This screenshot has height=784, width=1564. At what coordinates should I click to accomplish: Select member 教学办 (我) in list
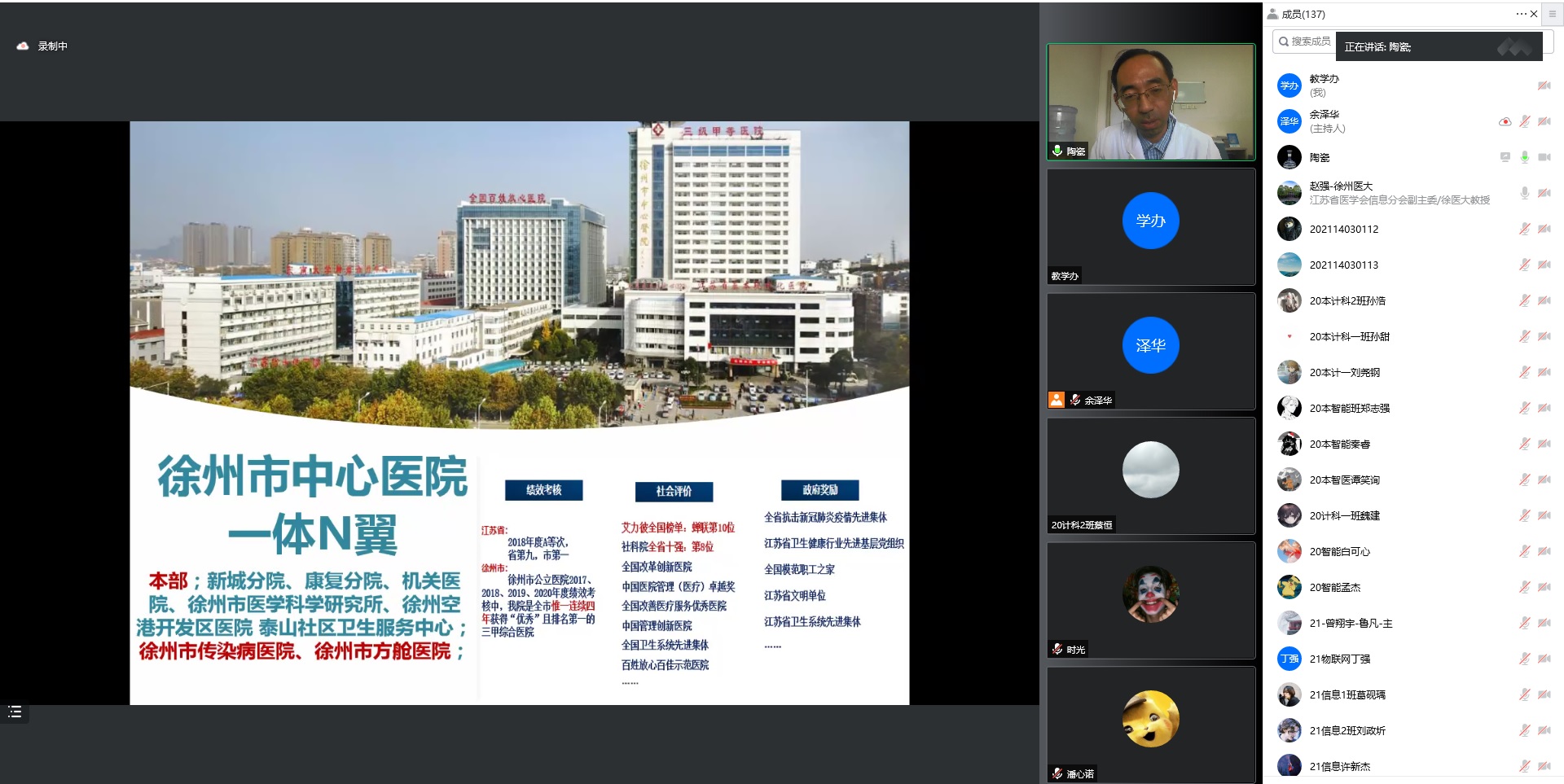[1413, 85]
